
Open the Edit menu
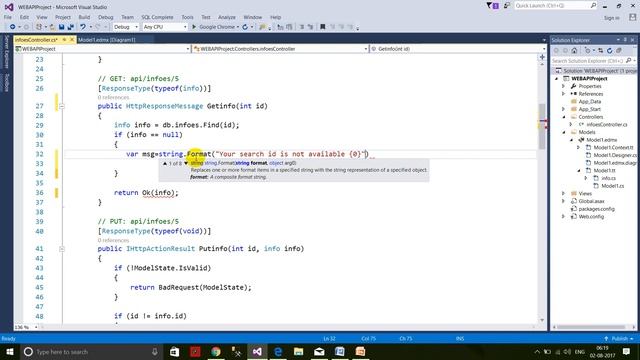point(24,17)
